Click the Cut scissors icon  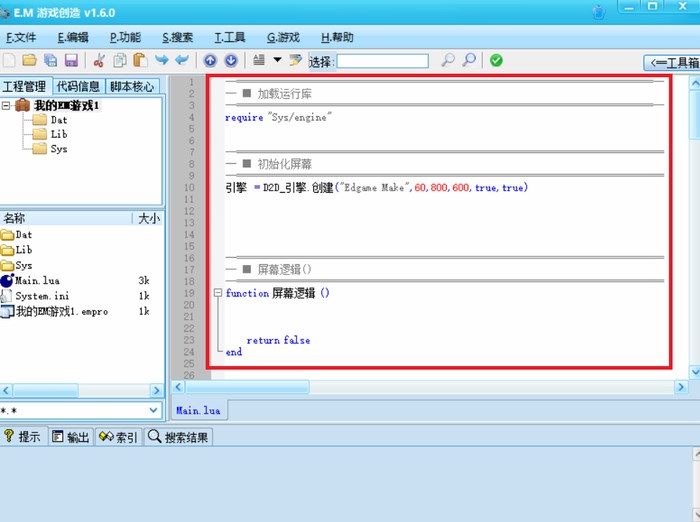[x=99, y=60]
